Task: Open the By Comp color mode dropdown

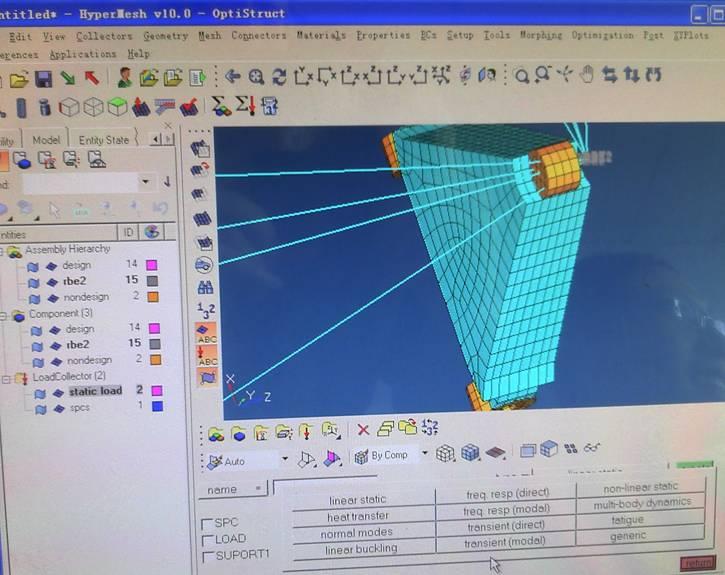Action: coord(424,453)
